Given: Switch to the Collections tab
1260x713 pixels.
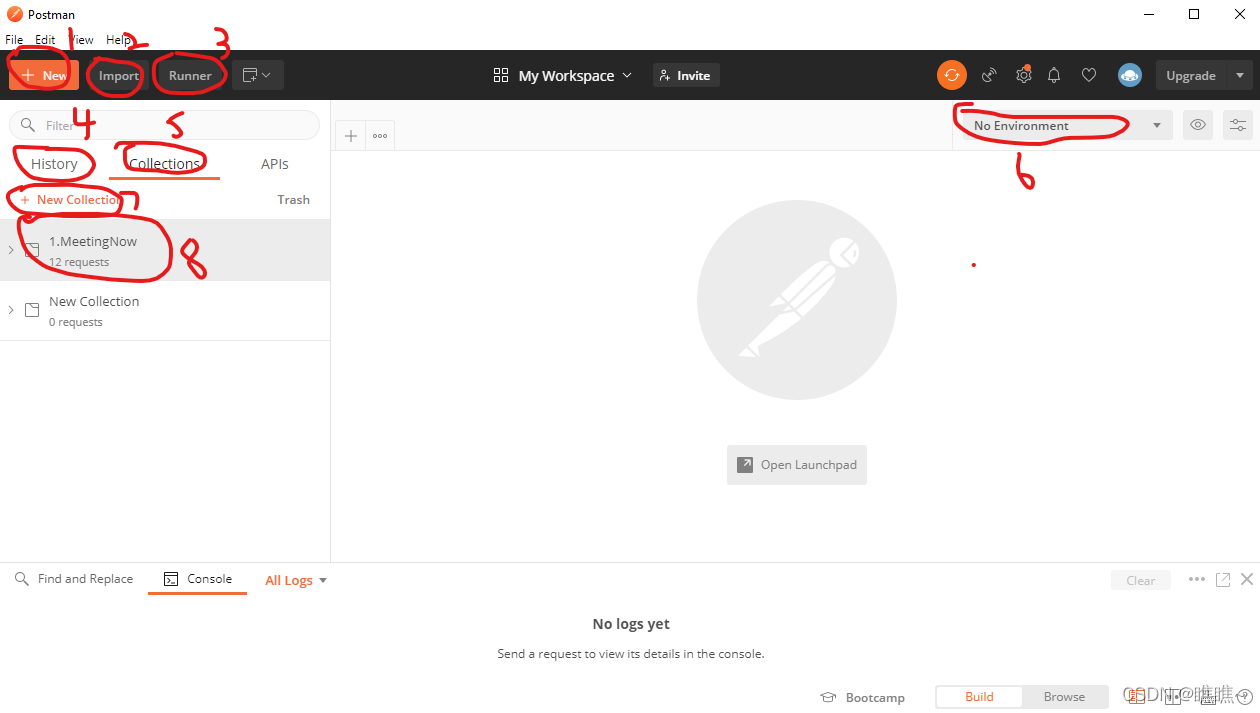Looking at the screenshot, I should tap(165, 164).
